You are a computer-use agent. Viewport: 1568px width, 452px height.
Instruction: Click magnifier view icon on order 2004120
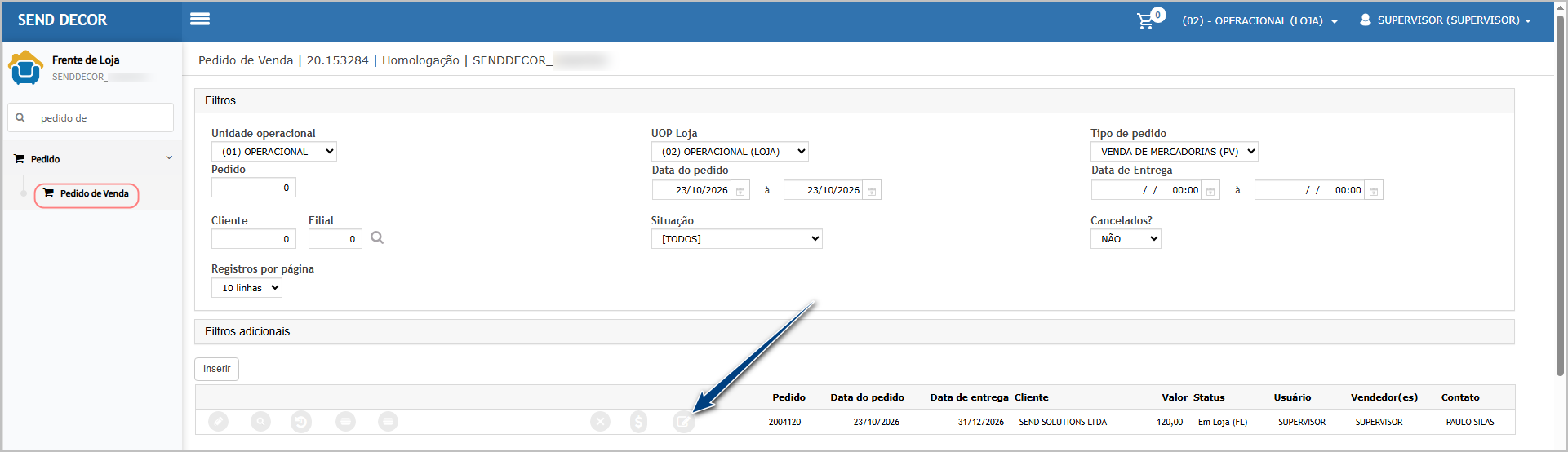(x=260, y=422)
